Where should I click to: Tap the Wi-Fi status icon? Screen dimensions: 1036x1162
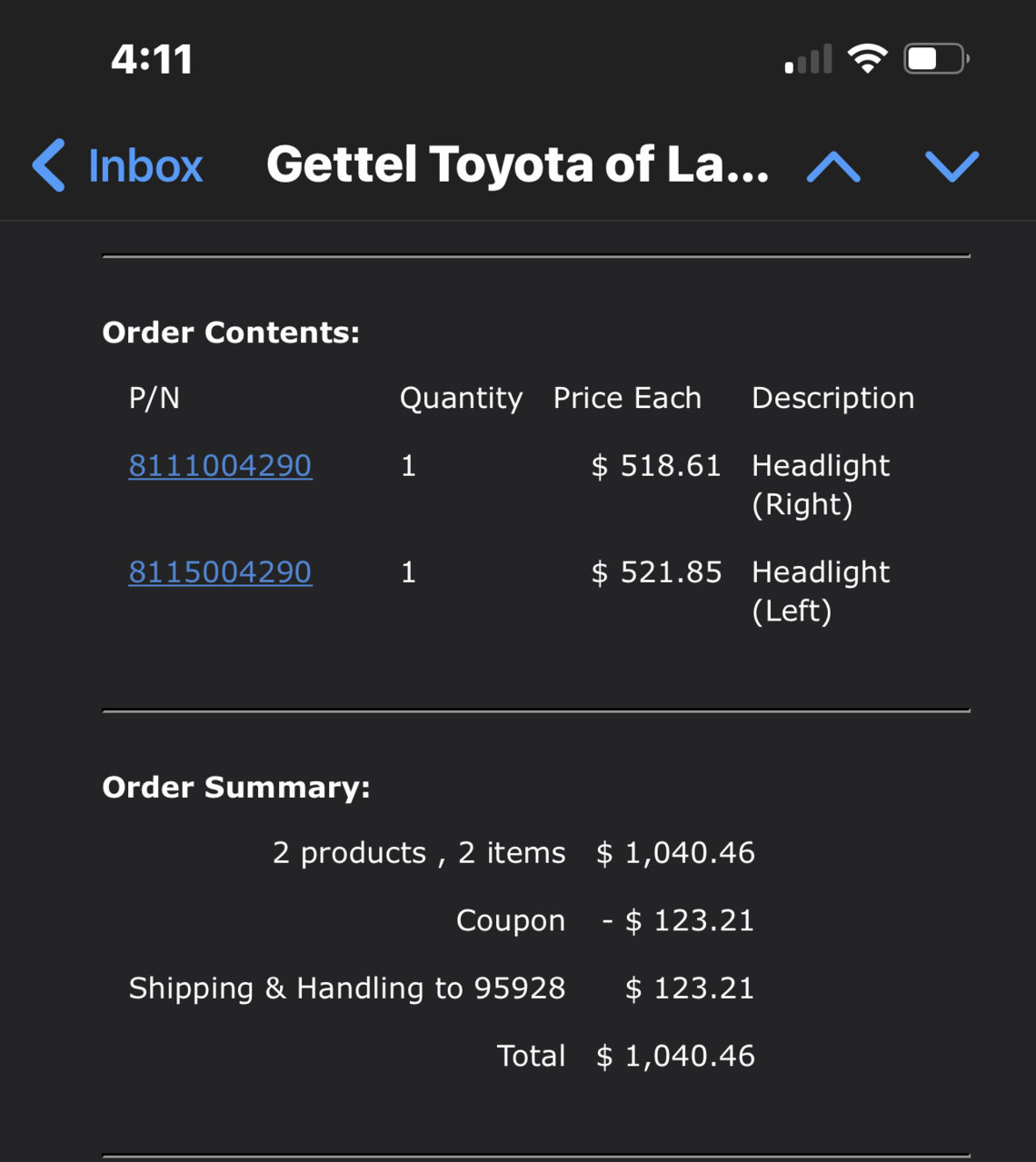coord(867,59)
